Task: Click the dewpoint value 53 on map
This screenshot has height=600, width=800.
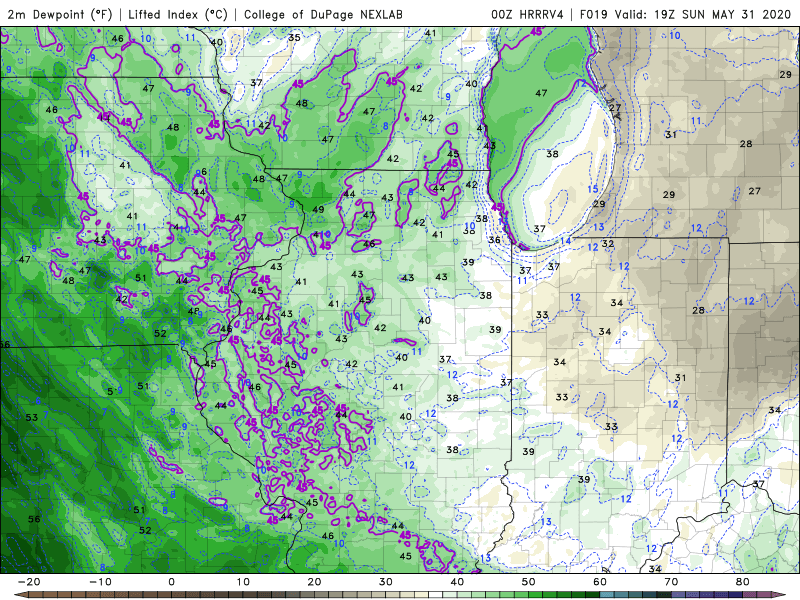Action: pos(32,417)
